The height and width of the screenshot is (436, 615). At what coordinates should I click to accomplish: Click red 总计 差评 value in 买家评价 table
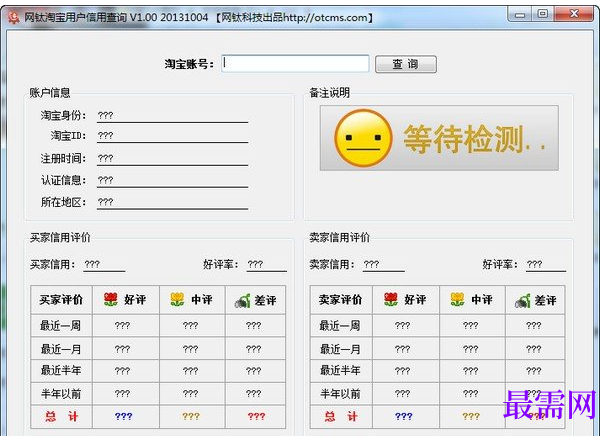257,416
